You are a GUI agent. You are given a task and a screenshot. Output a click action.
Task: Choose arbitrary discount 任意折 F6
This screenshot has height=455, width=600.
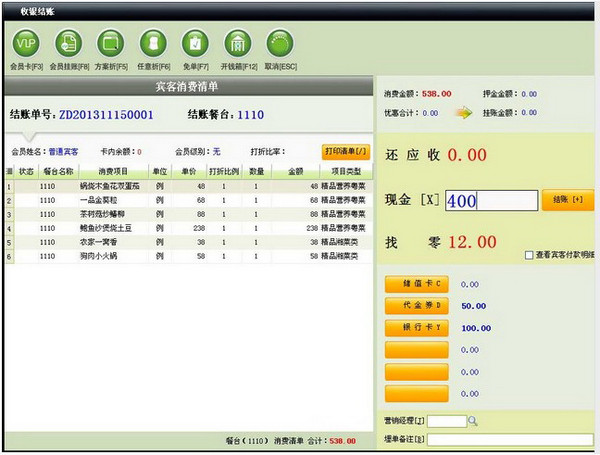(x=153, y=44)
